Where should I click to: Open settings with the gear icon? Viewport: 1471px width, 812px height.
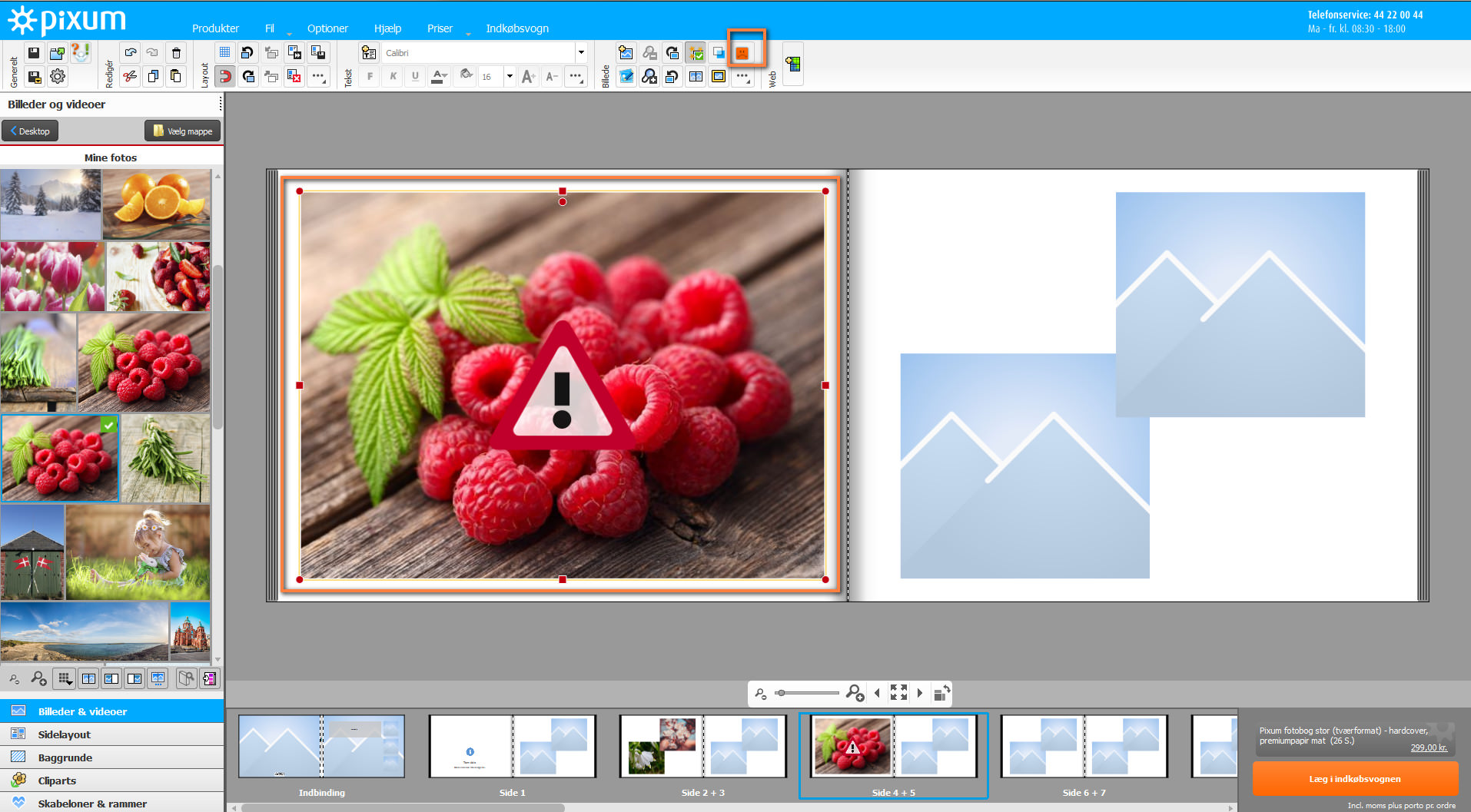pyautogui.click(x=58, y=76)
